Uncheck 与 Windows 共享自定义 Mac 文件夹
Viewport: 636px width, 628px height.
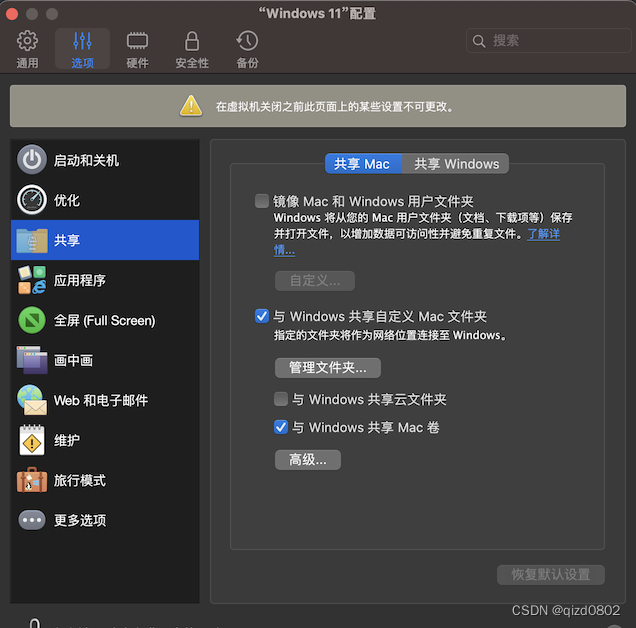pyautogui.click(x=262, y=316)
